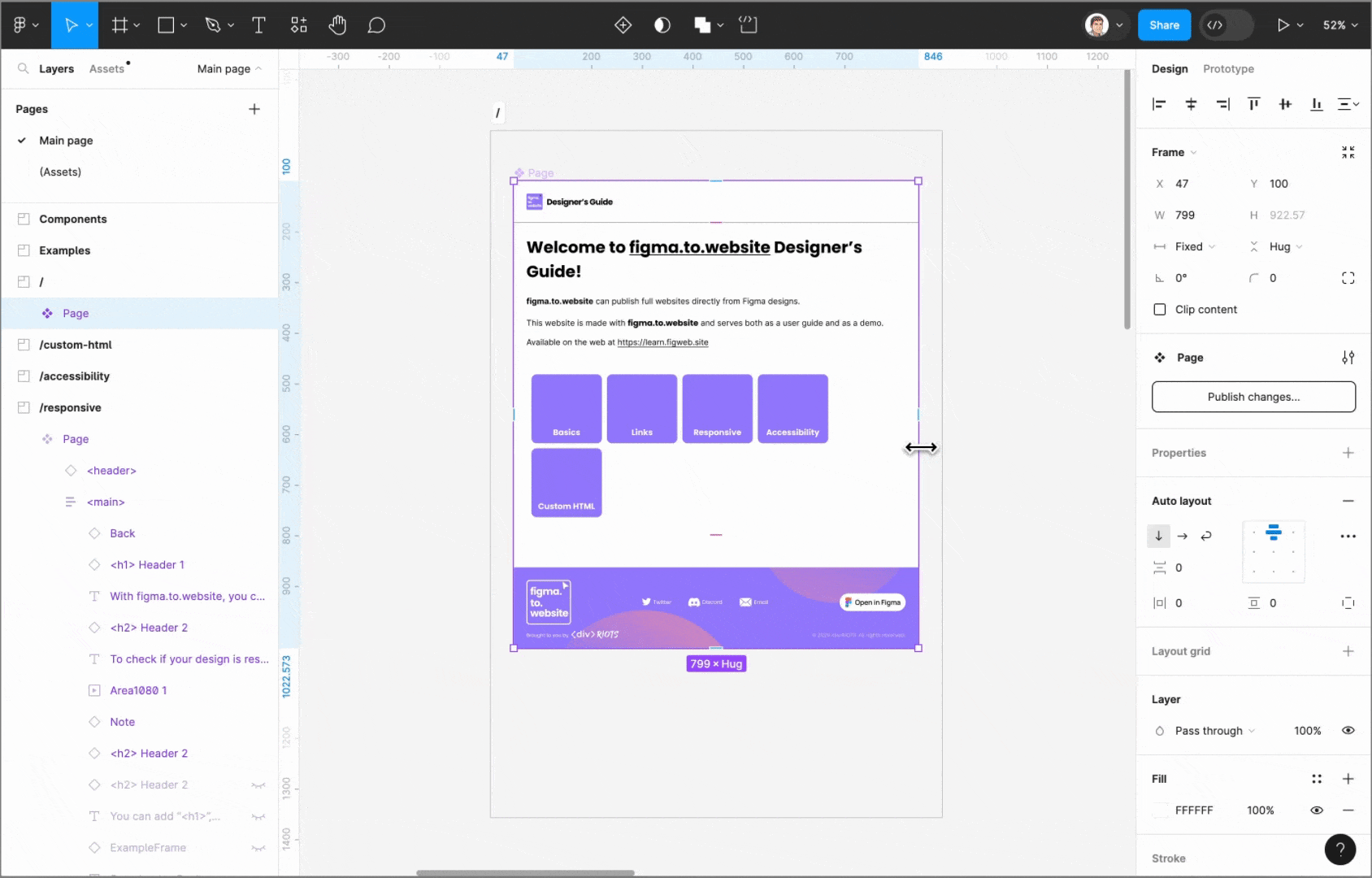Select the Main page entry
The height and width of the screenshot is (878, 1372).
(x=66, y=140)
